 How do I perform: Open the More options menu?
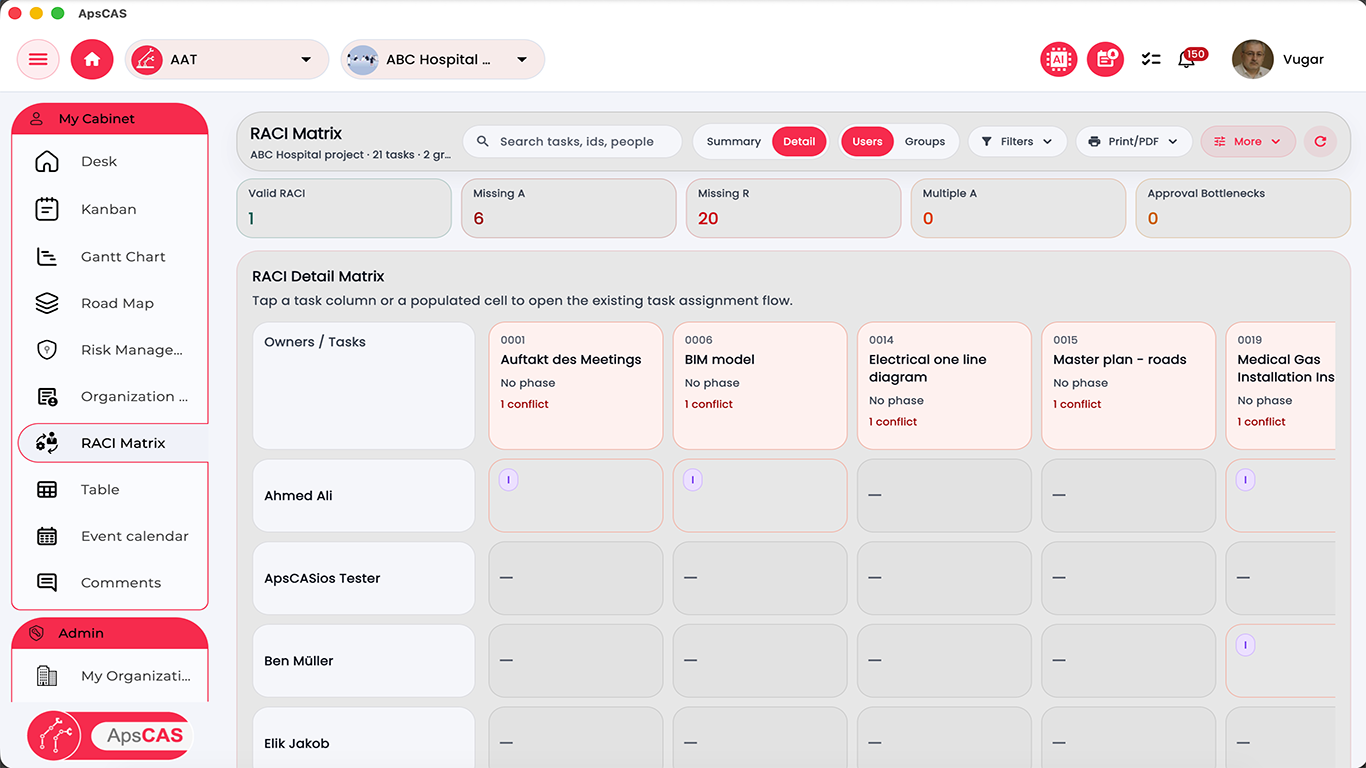(1247, 141)
